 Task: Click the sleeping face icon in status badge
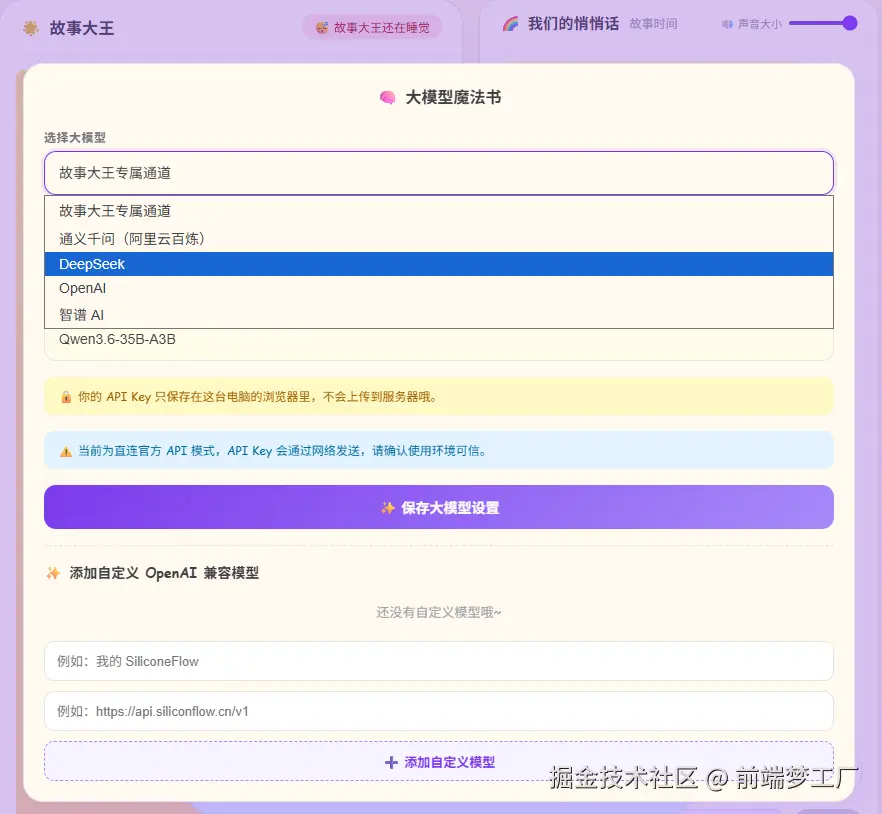[x=322, y=28]
